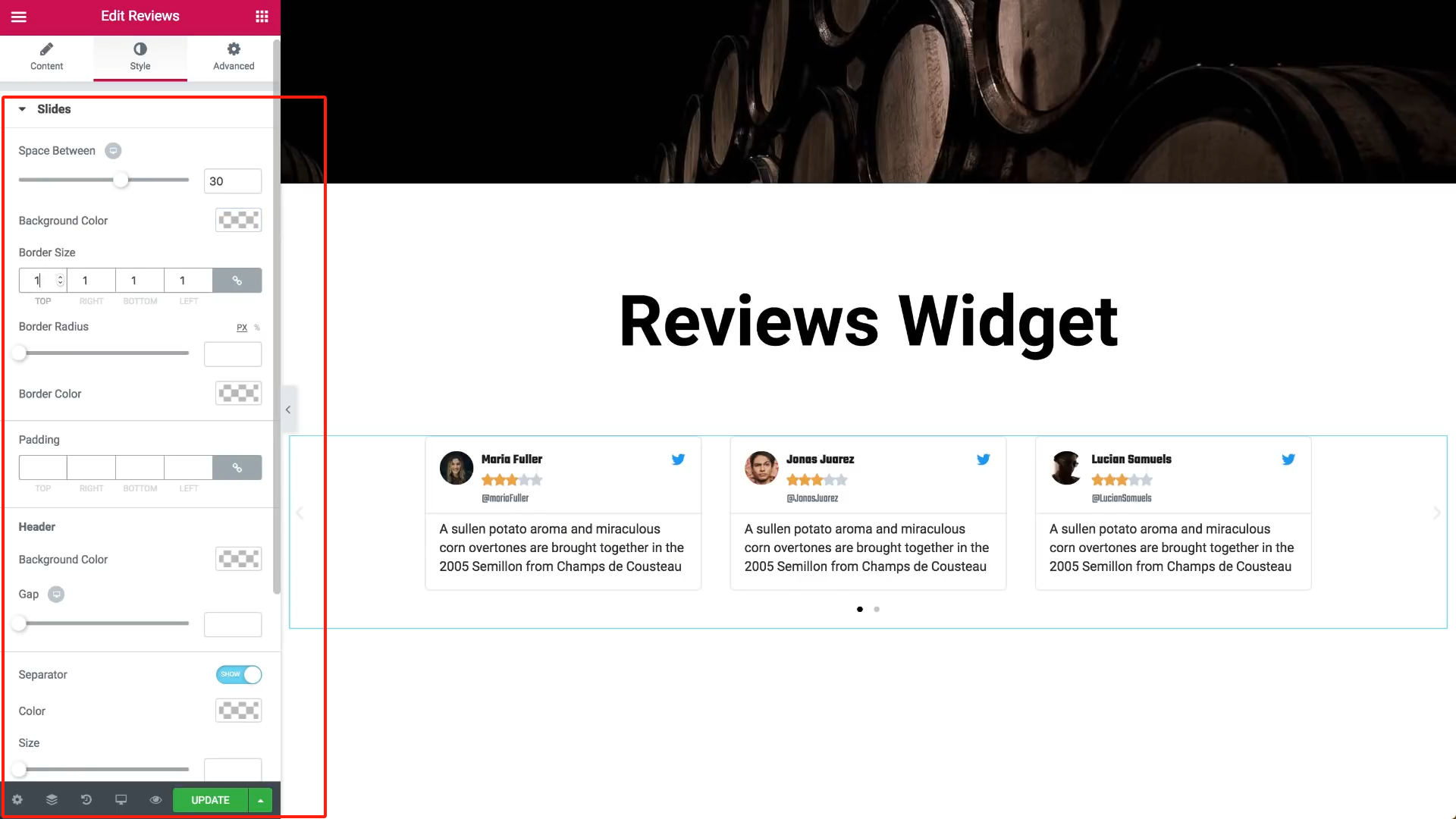
Task: Collapse the Slides section
Action: (23, 109)
